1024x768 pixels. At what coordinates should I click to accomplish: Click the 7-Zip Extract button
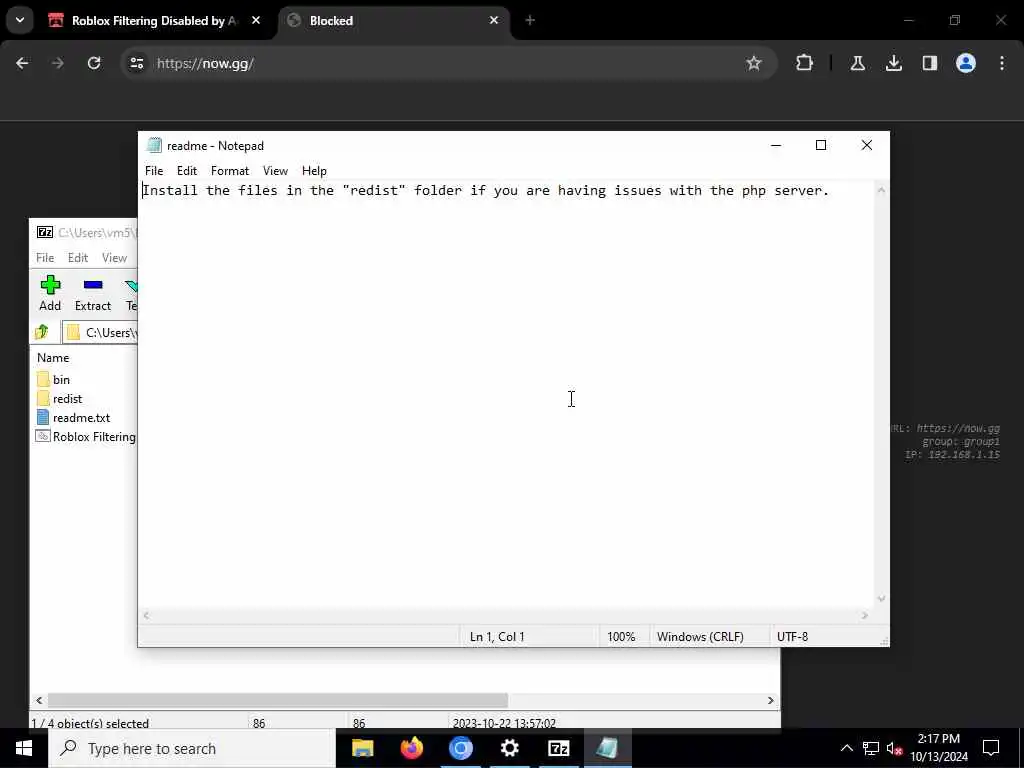[93, 293]
